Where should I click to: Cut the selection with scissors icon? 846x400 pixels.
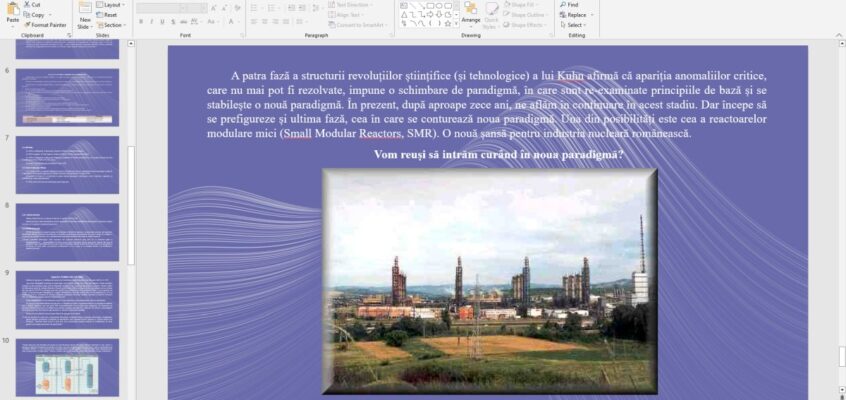pyautogui.click(x=32, y=4)
